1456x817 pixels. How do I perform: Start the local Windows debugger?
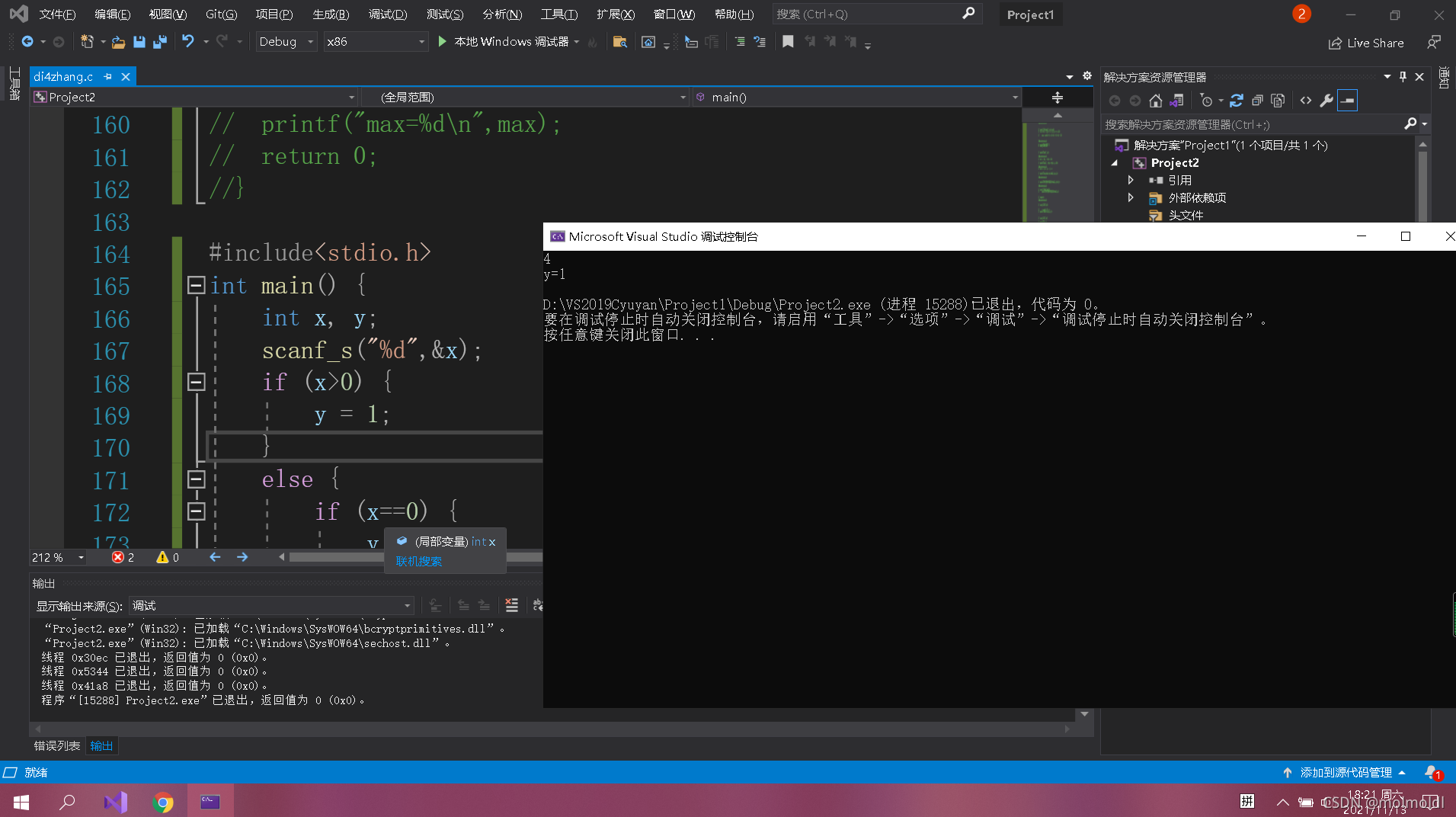tap(504, 42)
